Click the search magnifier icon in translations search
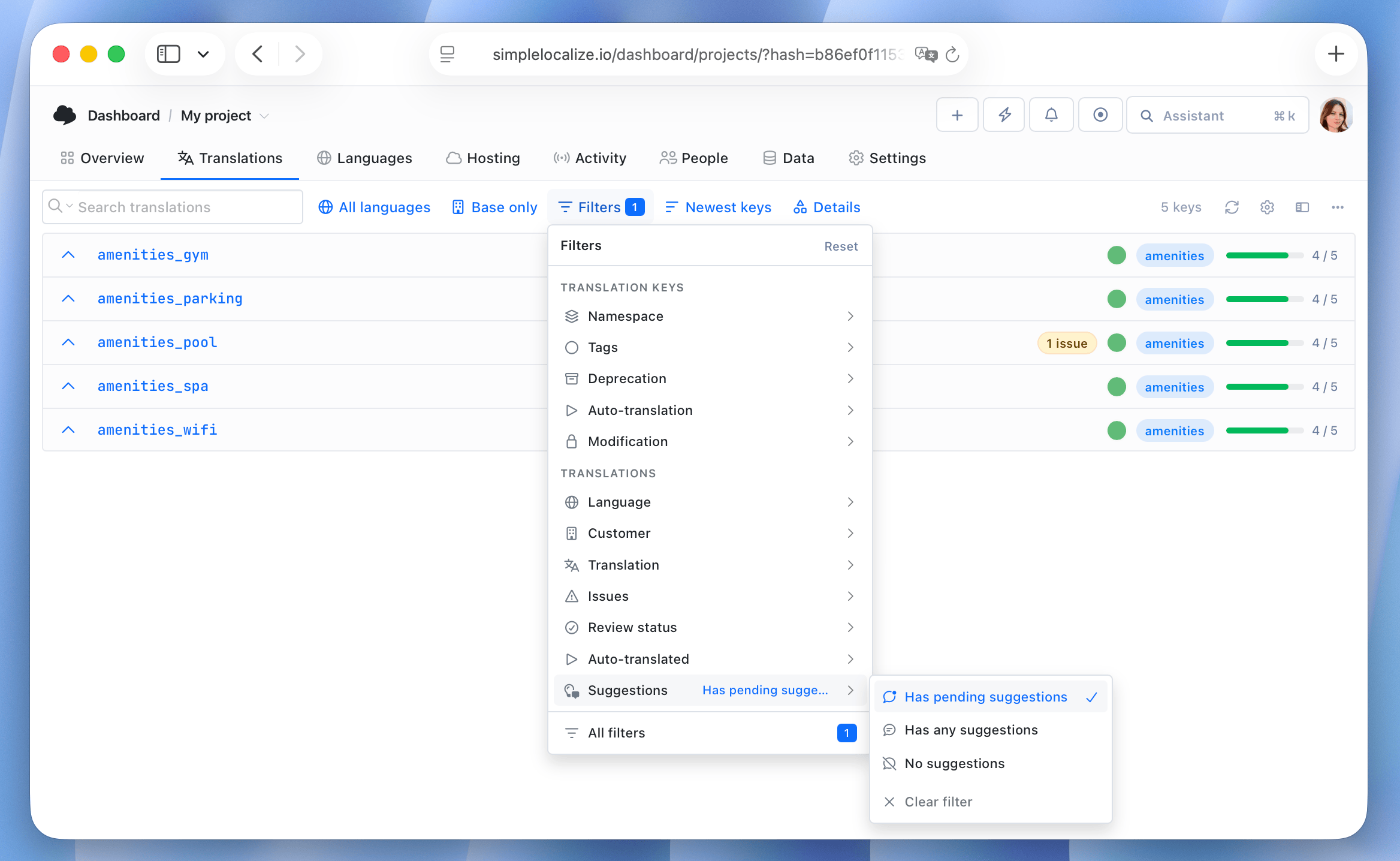The height and width of the screenshot is (861, 1400). click(55, 206)
